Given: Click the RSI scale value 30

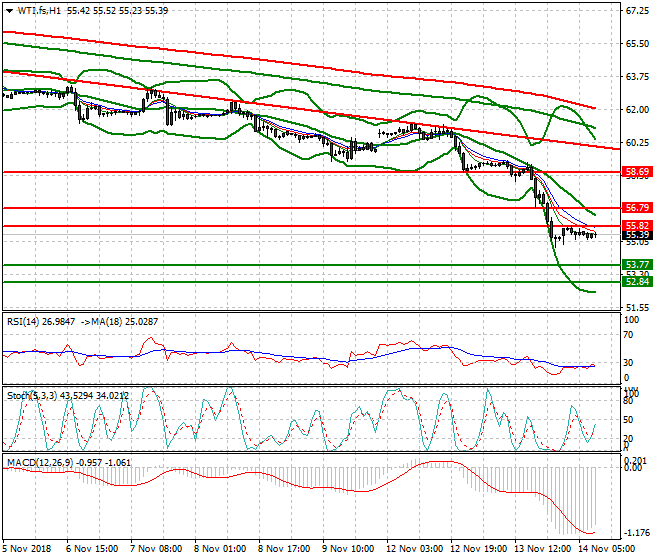Looking at the screenshot, I should point(628,363).
